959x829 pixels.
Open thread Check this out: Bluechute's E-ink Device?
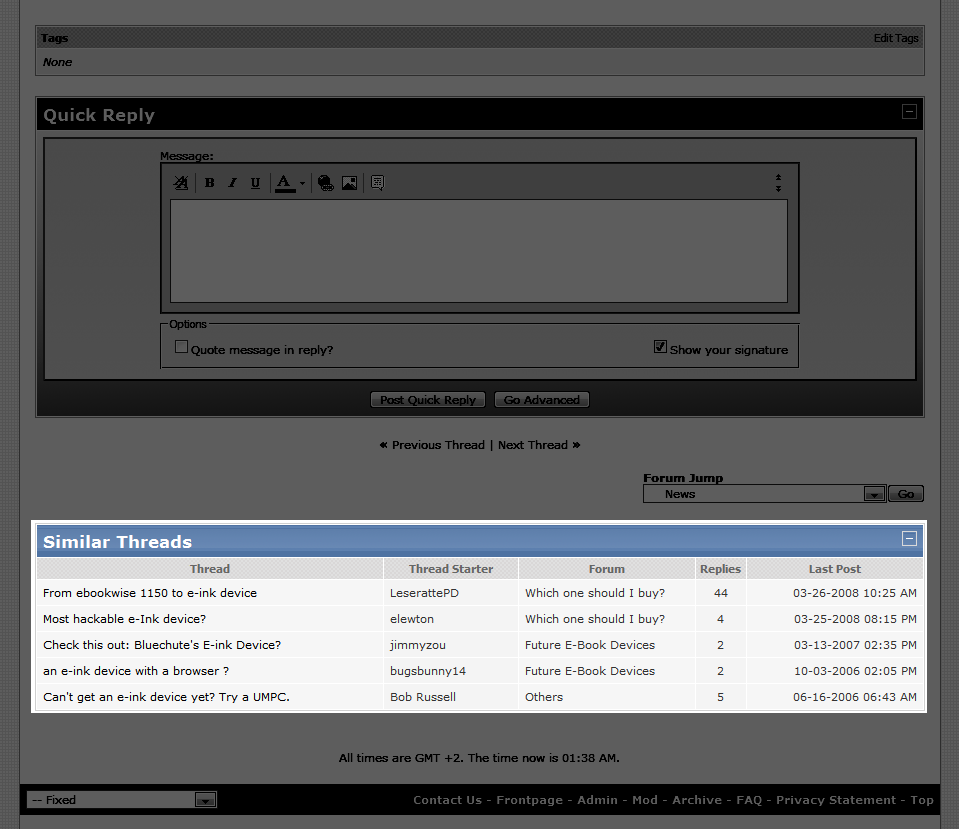[162, 645]
